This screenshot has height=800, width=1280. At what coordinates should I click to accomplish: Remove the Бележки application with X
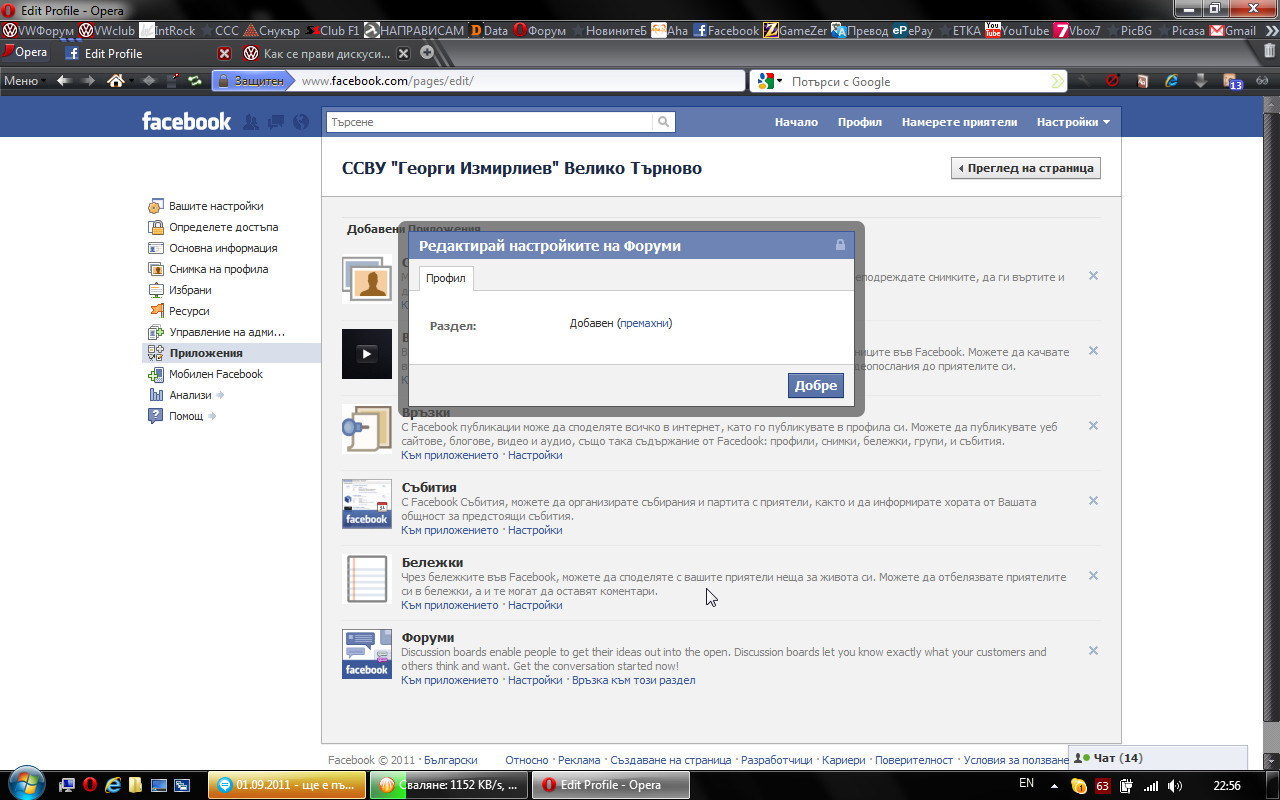point(1093,576)
